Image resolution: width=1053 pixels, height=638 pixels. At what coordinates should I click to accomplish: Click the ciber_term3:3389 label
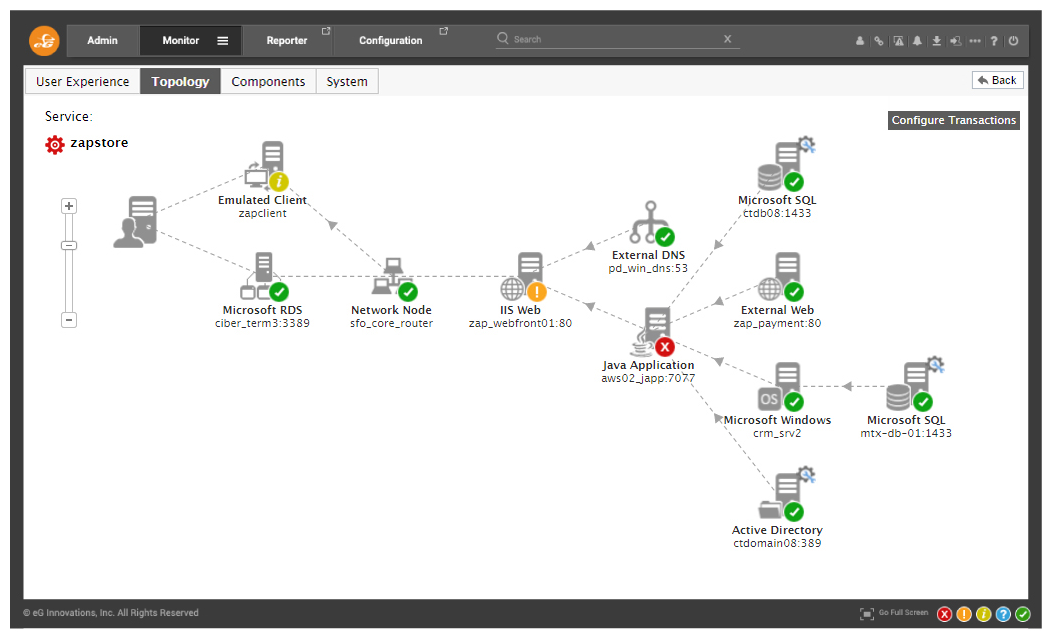(x=263, y=324)
